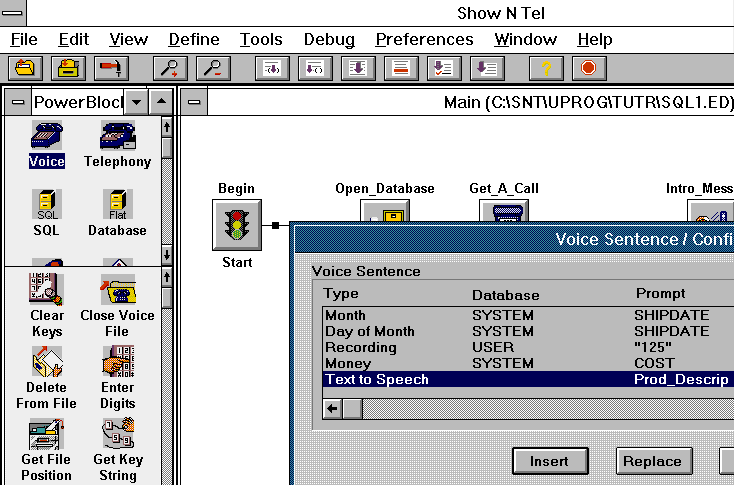Open the Help menu
This screenshot has width=734, height=485.
[595, 39]
